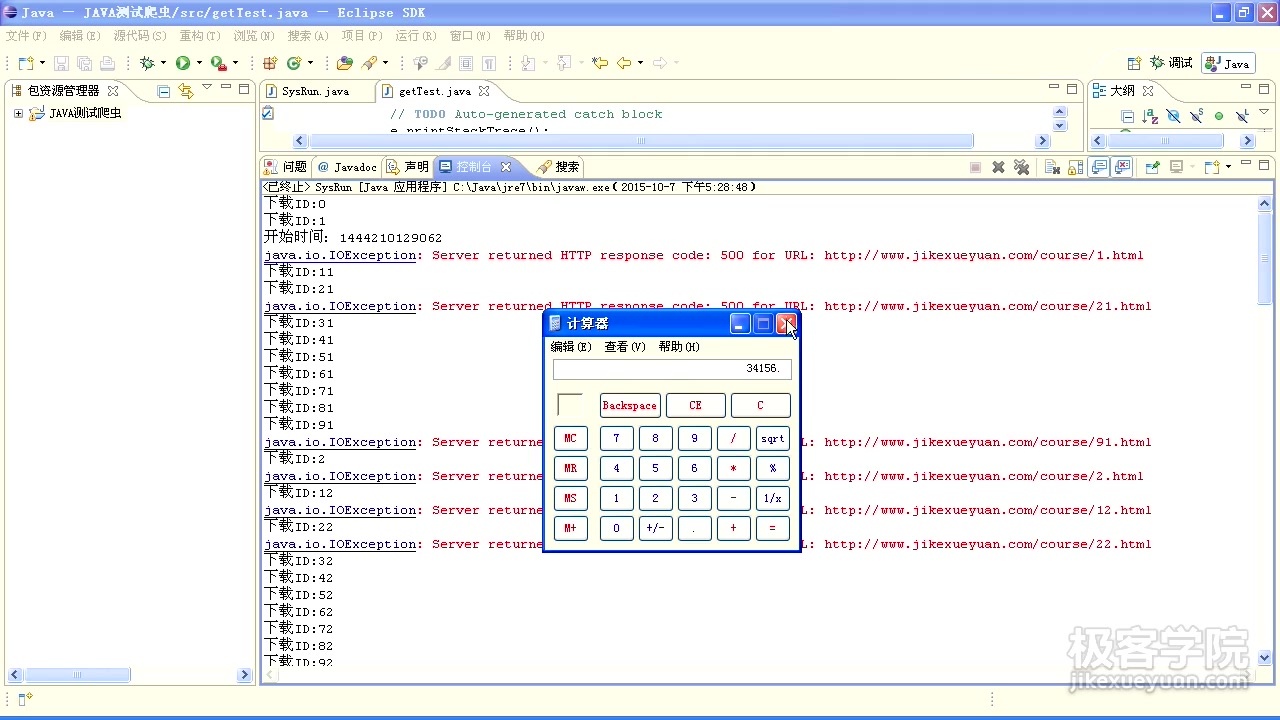Open the New Java Class dropdown arrow
The height and width of the screenshot is (720, 1280).
point(310,63)
